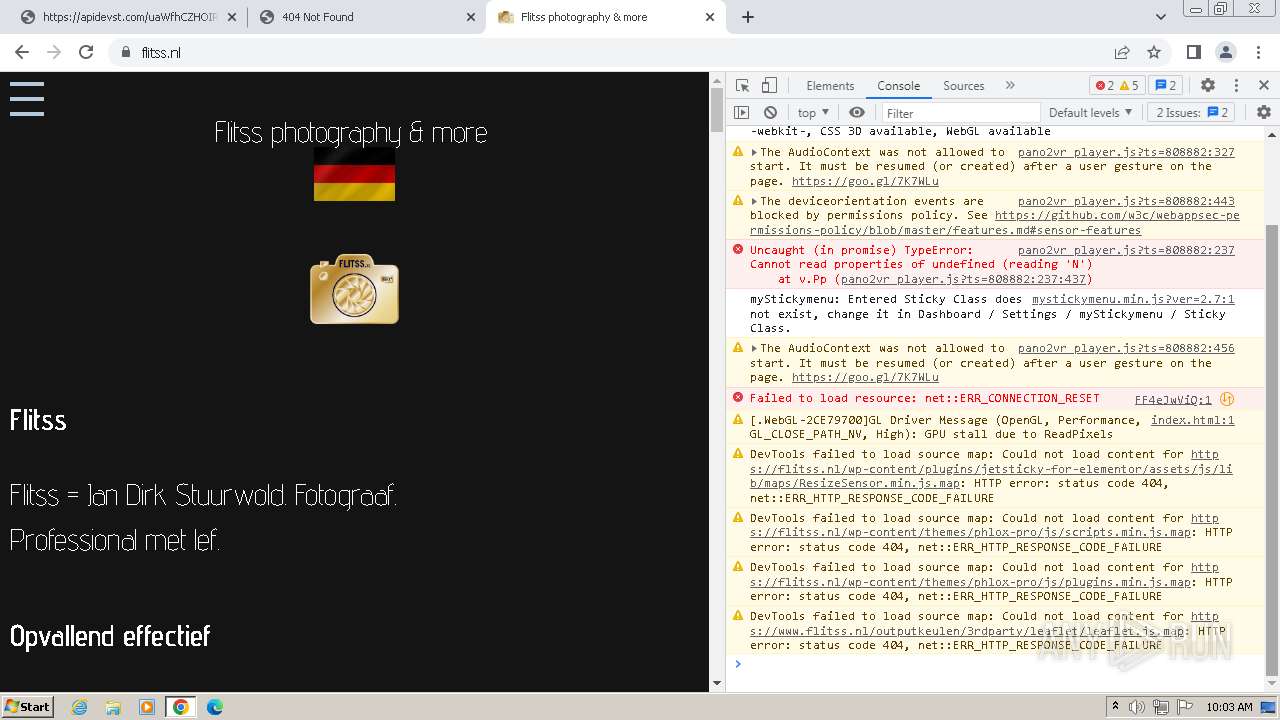The height and width of the screenshot is (720, 1280).
Task: Click the golden Flitss camera logo
Action: tap(354, 289)
